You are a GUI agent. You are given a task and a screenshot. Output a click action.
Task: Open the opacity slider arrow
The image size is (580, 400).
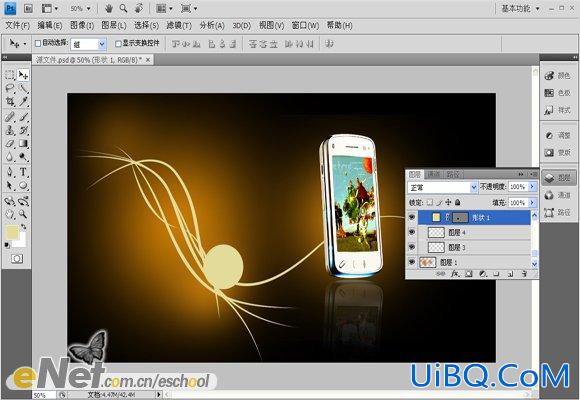[532, 187]
